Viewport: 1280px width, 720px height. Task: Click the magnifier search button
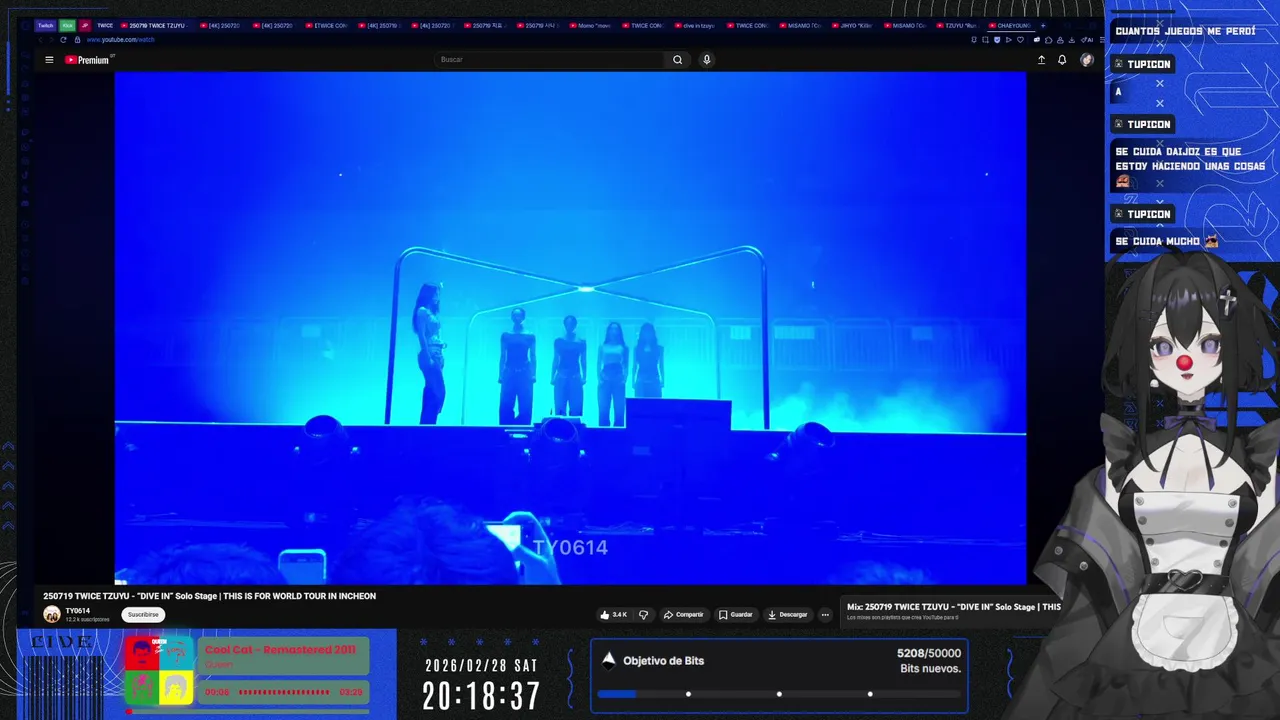coord(677,59)
